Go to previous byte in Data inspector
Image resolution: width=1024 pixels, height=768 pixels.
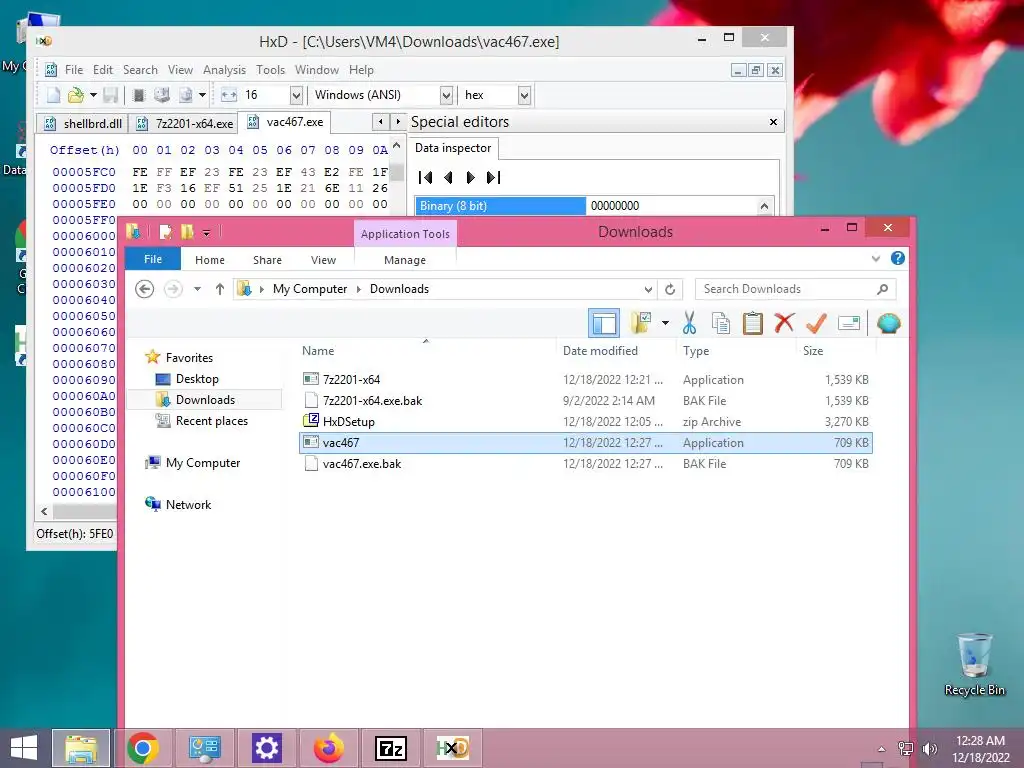pyautogui.click(x=448, y=177)
